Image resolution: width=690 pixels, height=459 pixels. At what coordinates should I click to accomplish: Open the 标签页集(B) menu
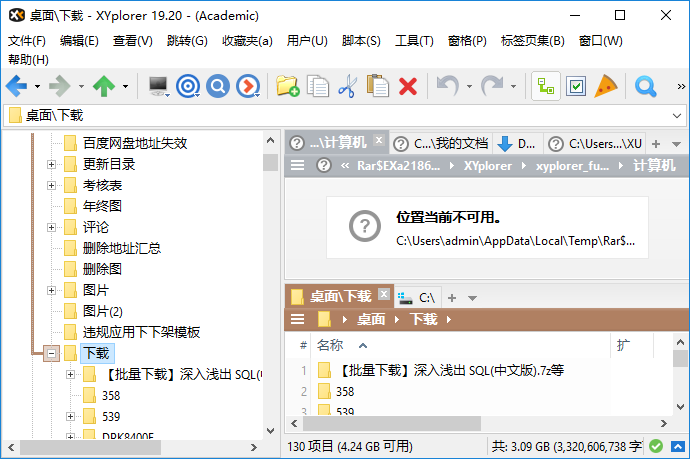coord(532,41)
